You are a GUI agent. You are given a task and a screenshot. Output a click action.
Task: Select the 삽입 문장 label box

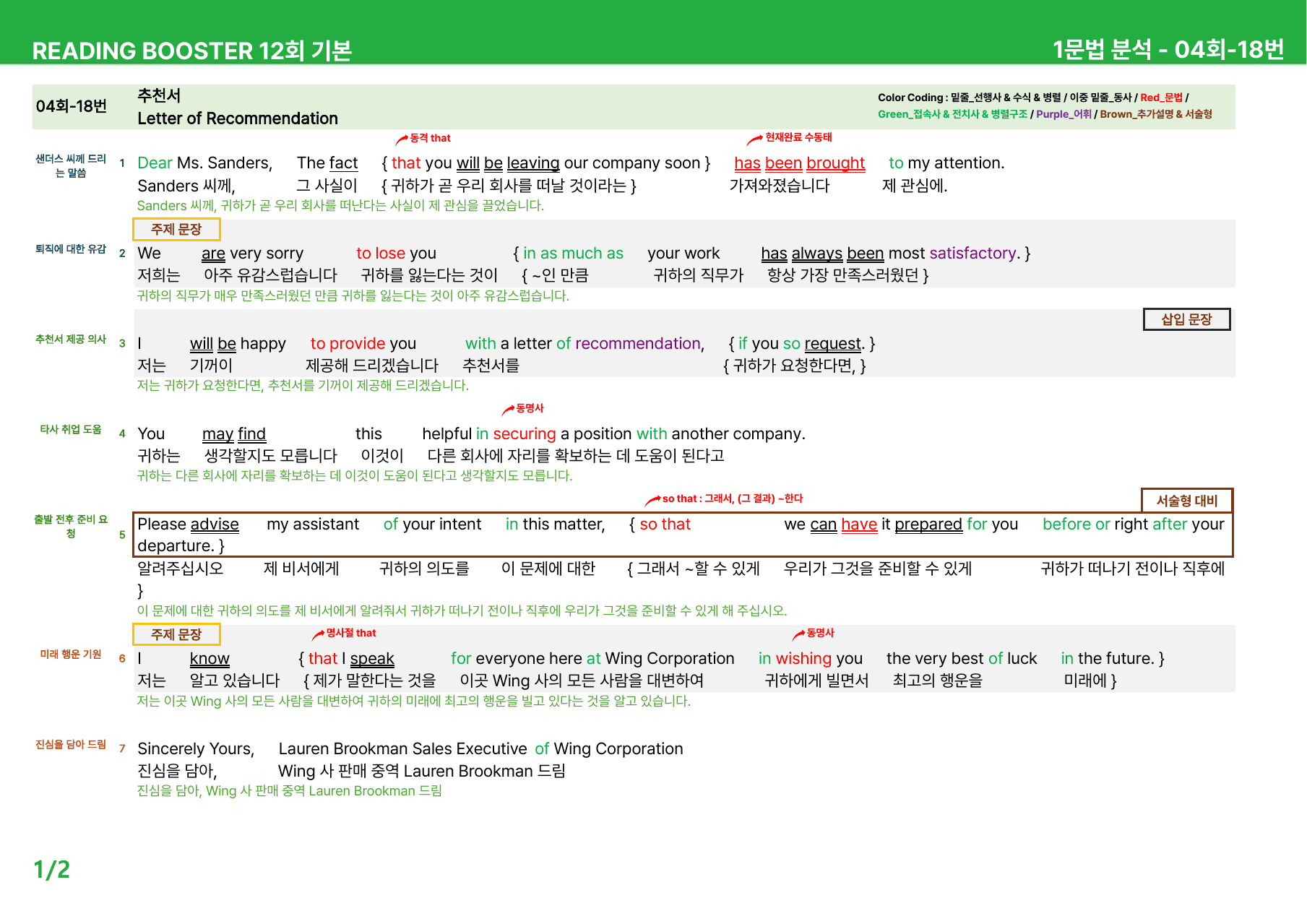[1186, 319]
